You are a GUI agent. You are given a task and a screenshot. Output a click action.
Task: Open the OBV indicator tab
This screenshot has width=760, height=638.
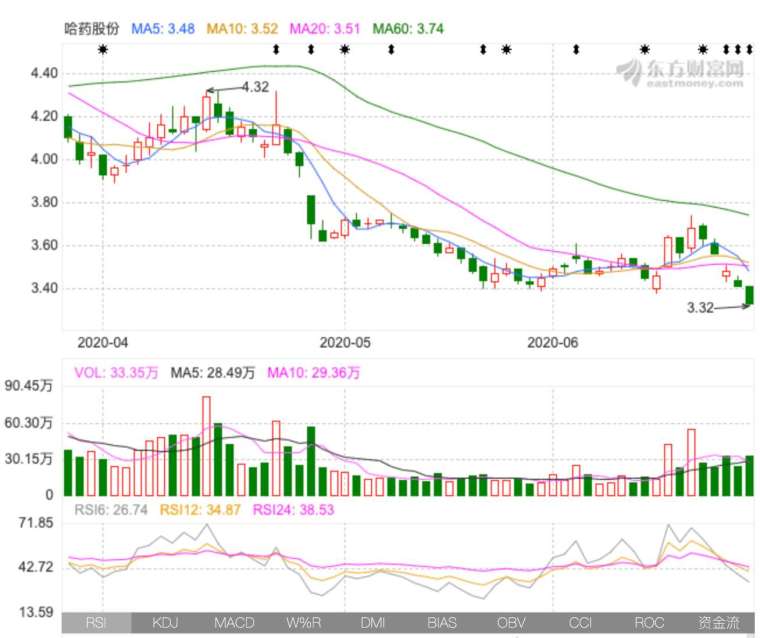(x=511, y=622)
